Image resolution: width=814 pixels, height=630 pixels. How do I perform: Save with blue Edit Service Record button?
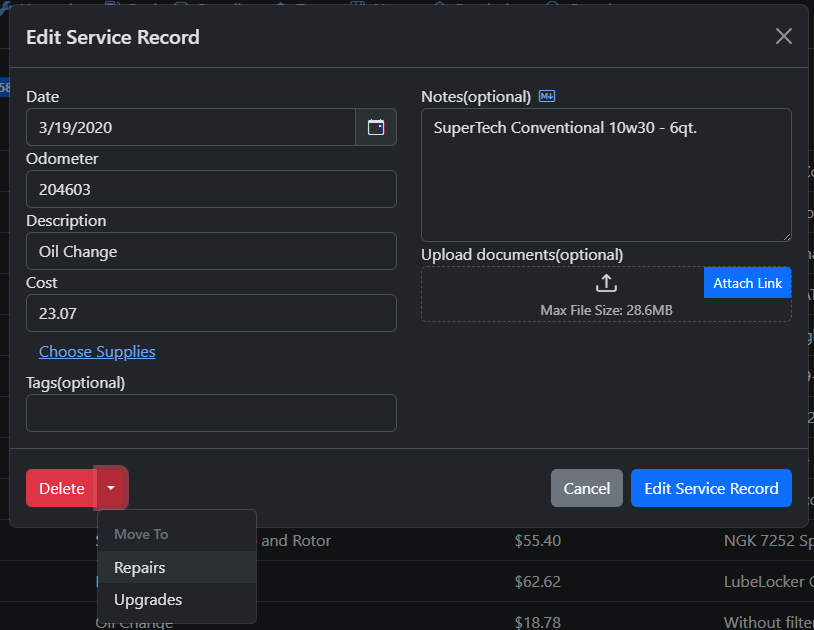click(711, 488)
